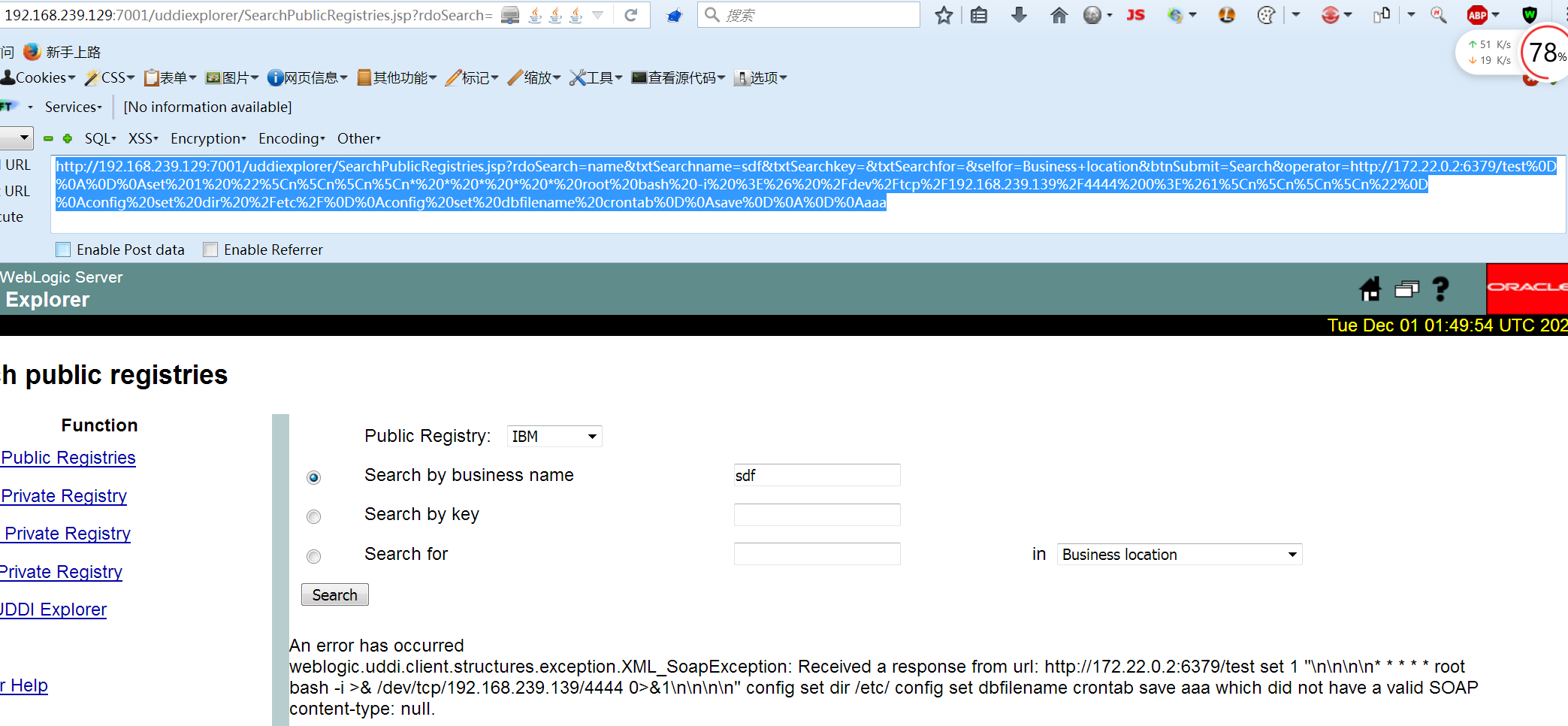Click the browser home icon
Screen dimensions: 1568x726
point(1059,14)
